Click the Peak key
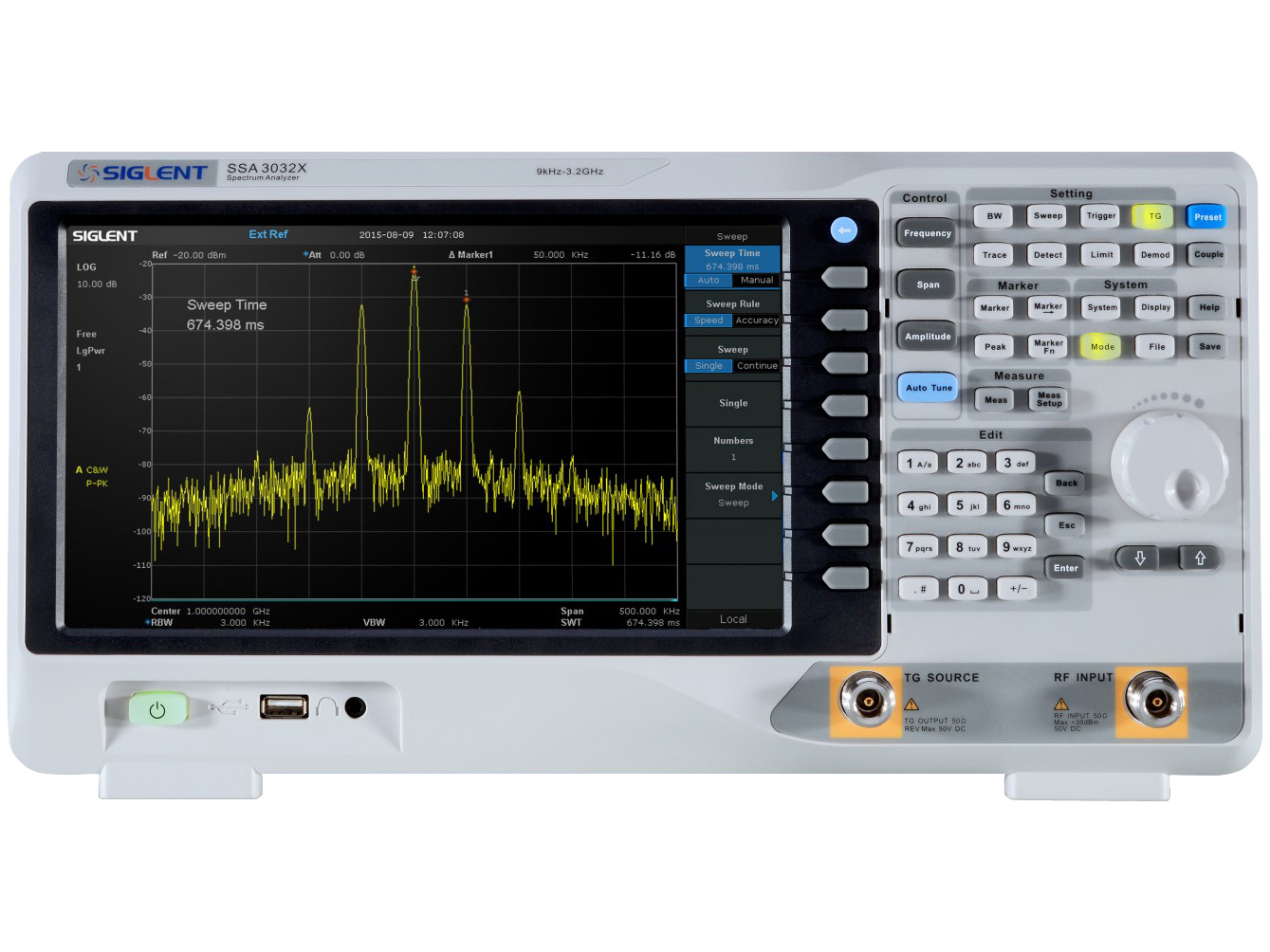Image resolution: width=1270 pixels, height=952 pixels. pos(995,347)
